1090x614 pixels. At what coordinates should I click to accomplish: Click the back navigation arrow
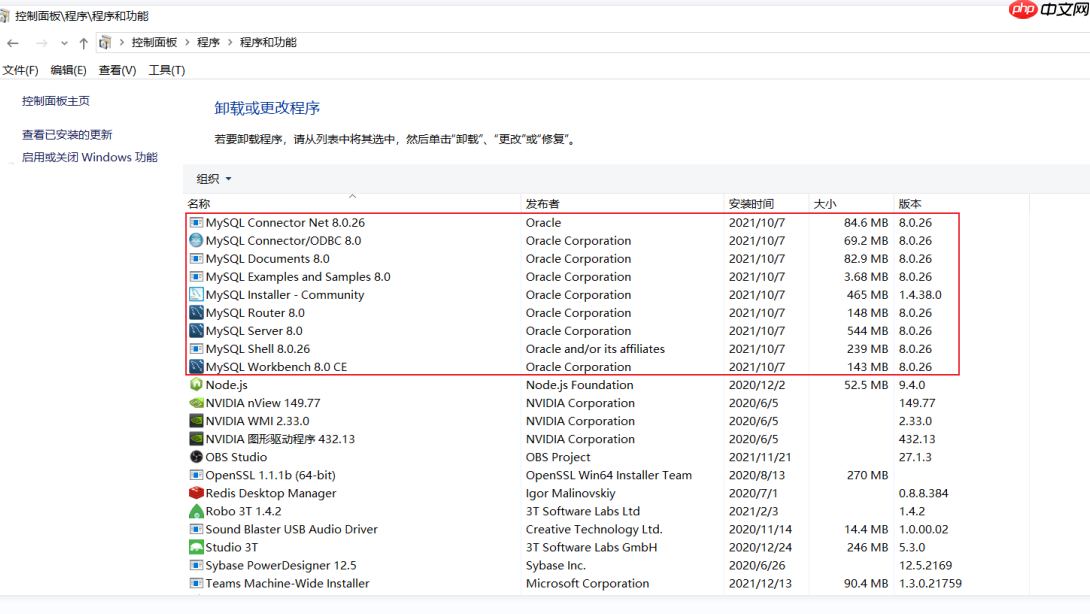[x=12, y=42]
